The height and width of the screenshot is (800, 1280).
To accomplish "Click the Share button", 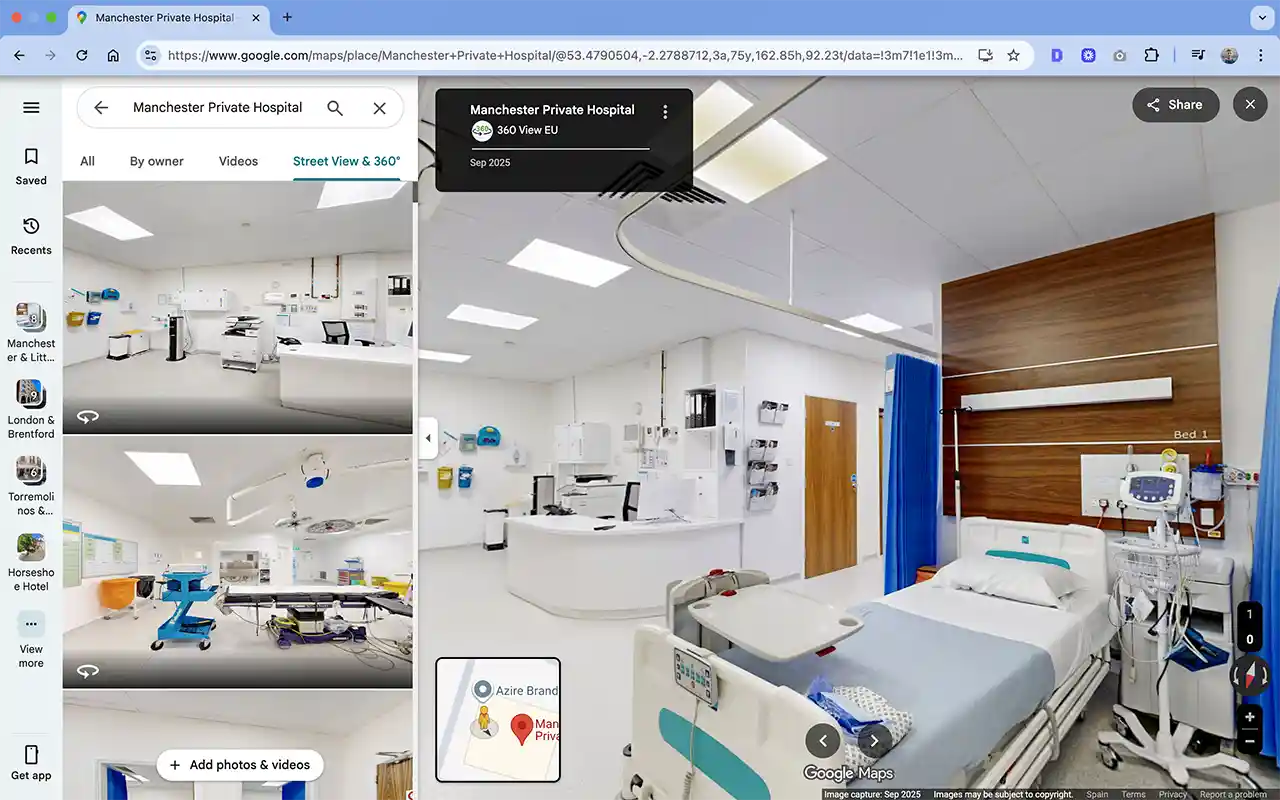I will [x=1175, y=105].
